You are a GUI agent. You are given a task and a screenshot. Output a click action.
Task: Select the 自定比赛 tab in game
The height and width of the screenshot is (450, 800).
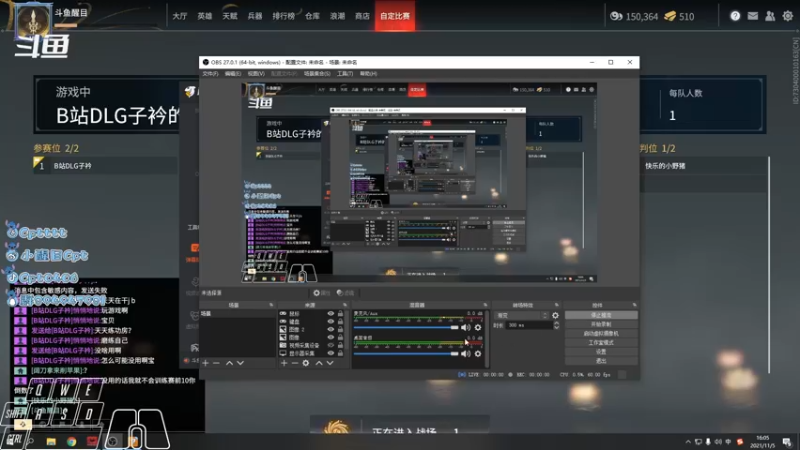tap(395, 16)
